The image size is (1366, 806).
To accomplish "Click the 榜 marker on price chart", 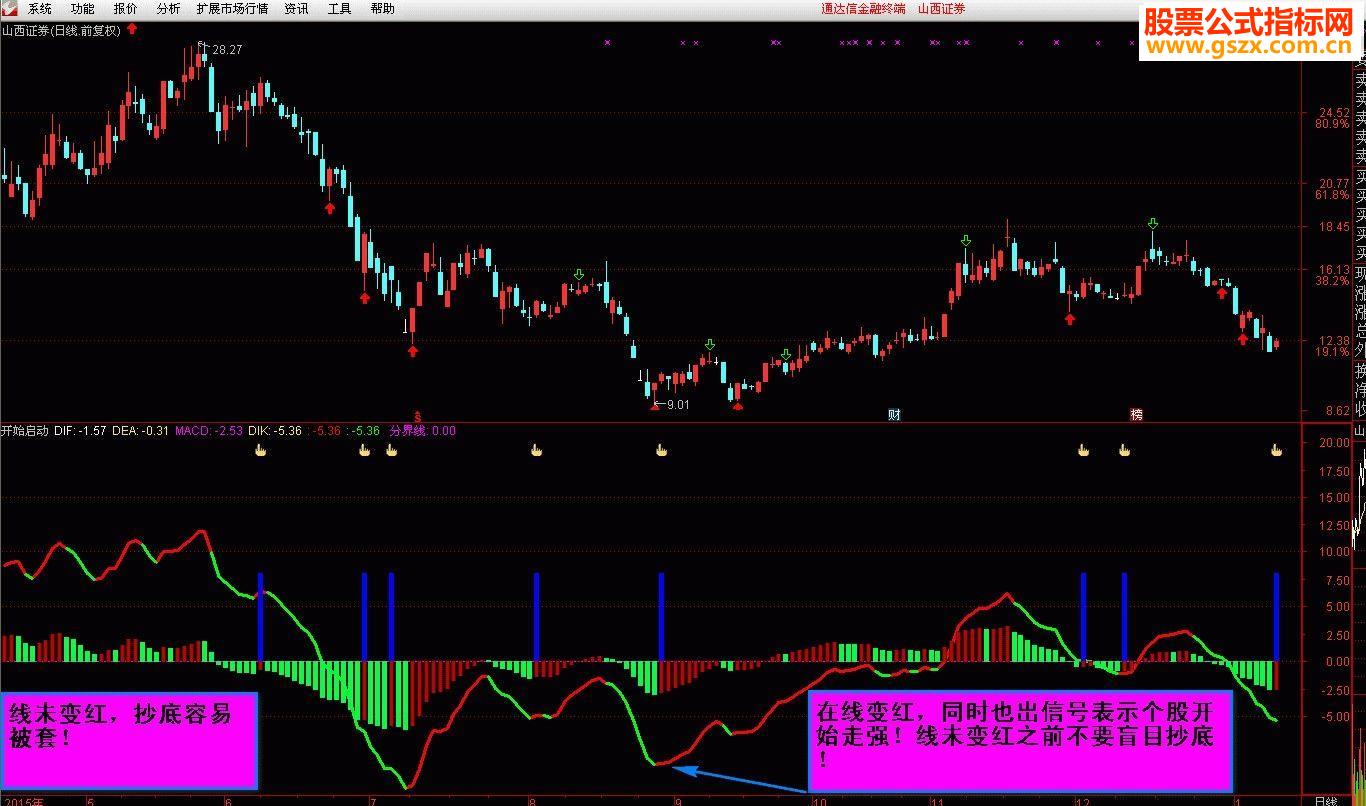I will click(x=1136, y=414).
